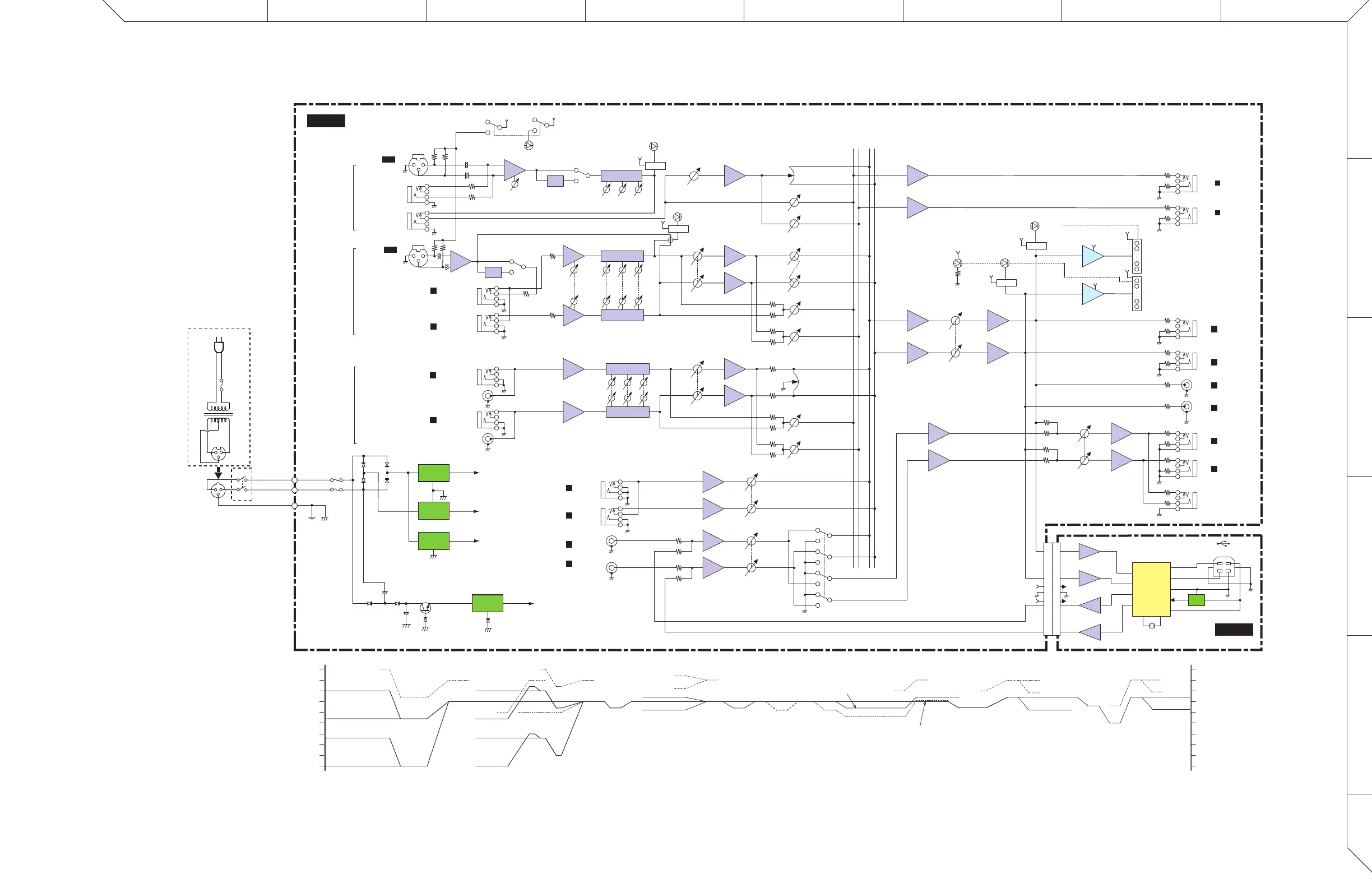Image resolution: width=1372 pixels, height=888 pixels.
Task: Click the lowest of three stacked green blocks
Action: coord(433,541)
